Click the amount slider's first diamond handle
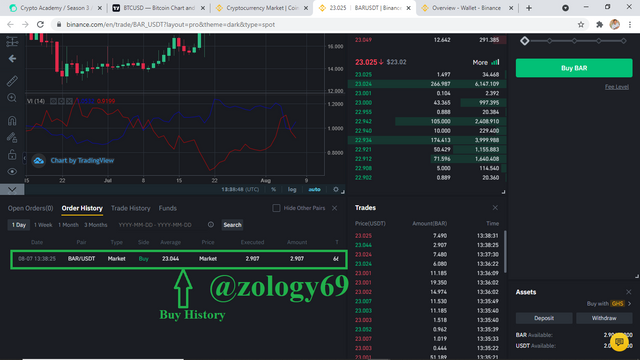The width and height of the screenshot is (640, 360). coord(525,41)
